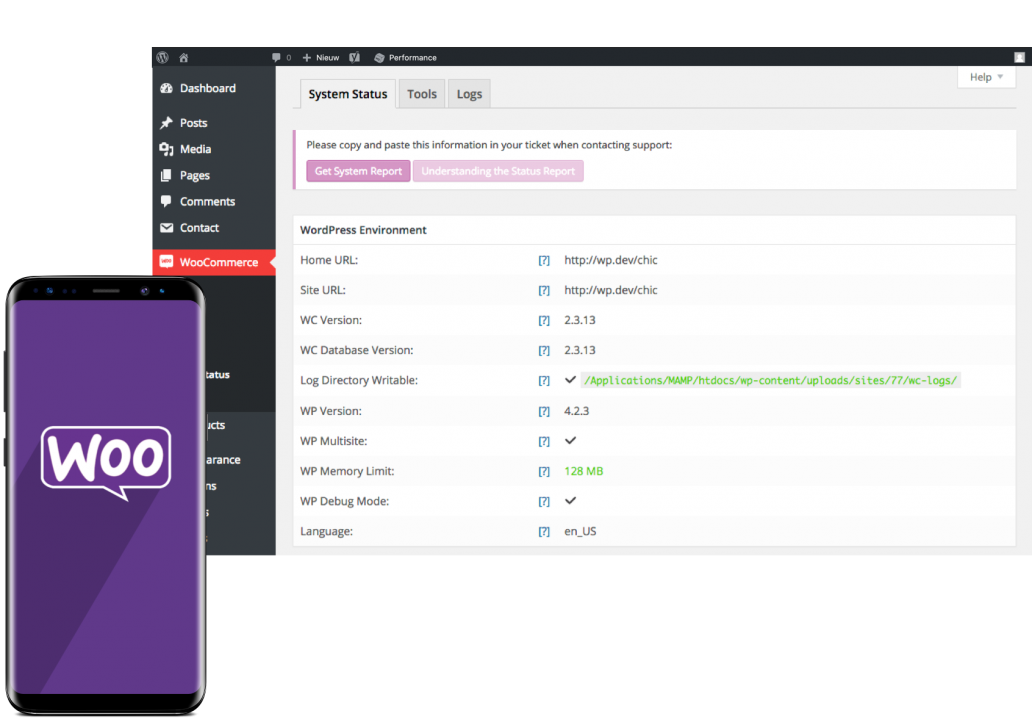Viewport: 1032px width, 722px height.
Task: Open the Performance menu in the admin bar
Action: [x=406, y=57]
